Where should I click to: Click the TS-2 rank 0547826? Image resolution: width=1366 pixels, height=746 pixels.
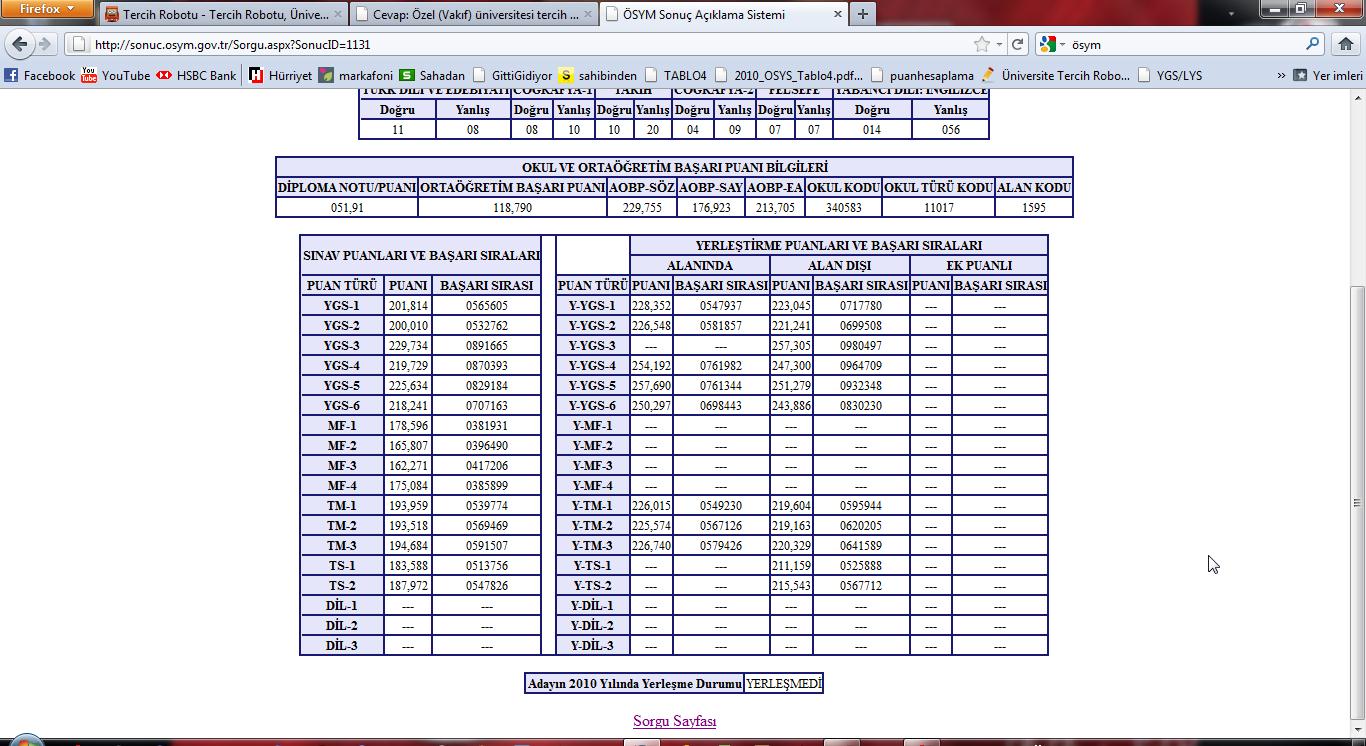487,586
